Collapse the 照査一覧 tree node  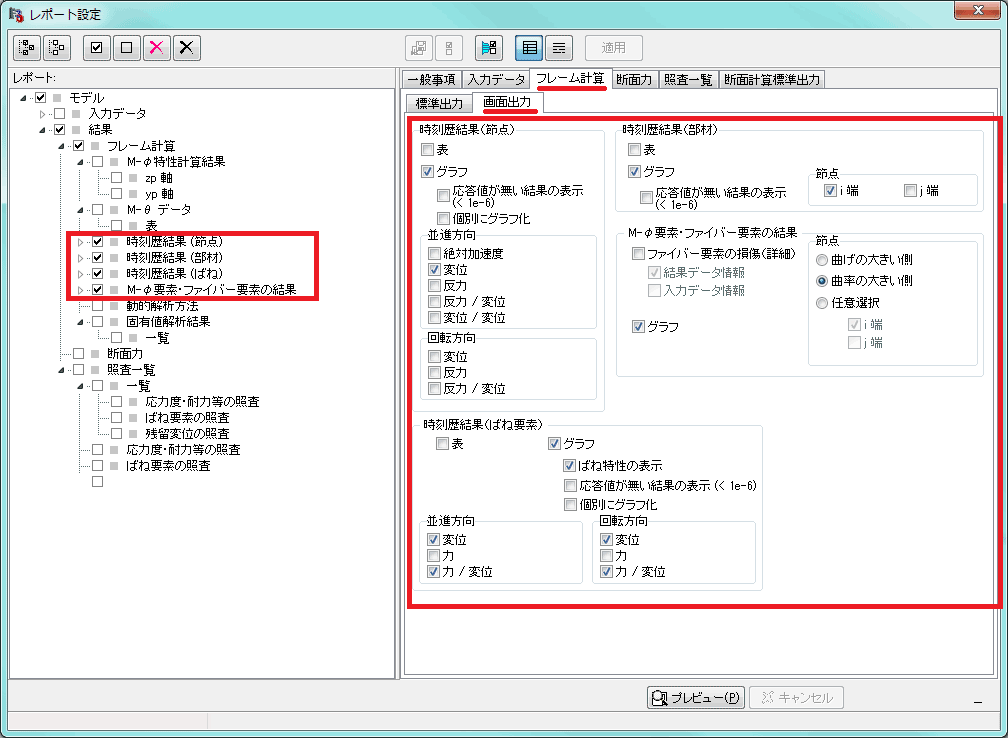62,370
